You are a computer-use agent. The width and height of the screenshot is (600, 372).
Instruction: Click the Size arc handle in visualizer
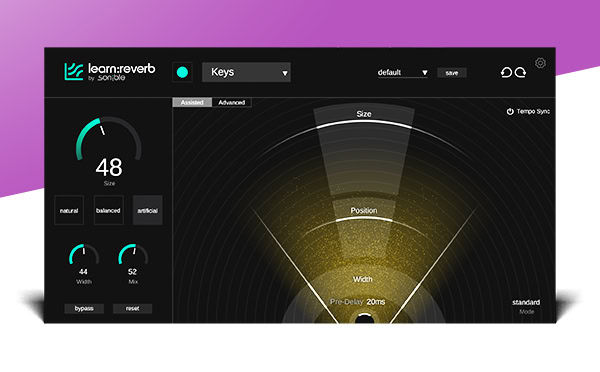(364, 122)
